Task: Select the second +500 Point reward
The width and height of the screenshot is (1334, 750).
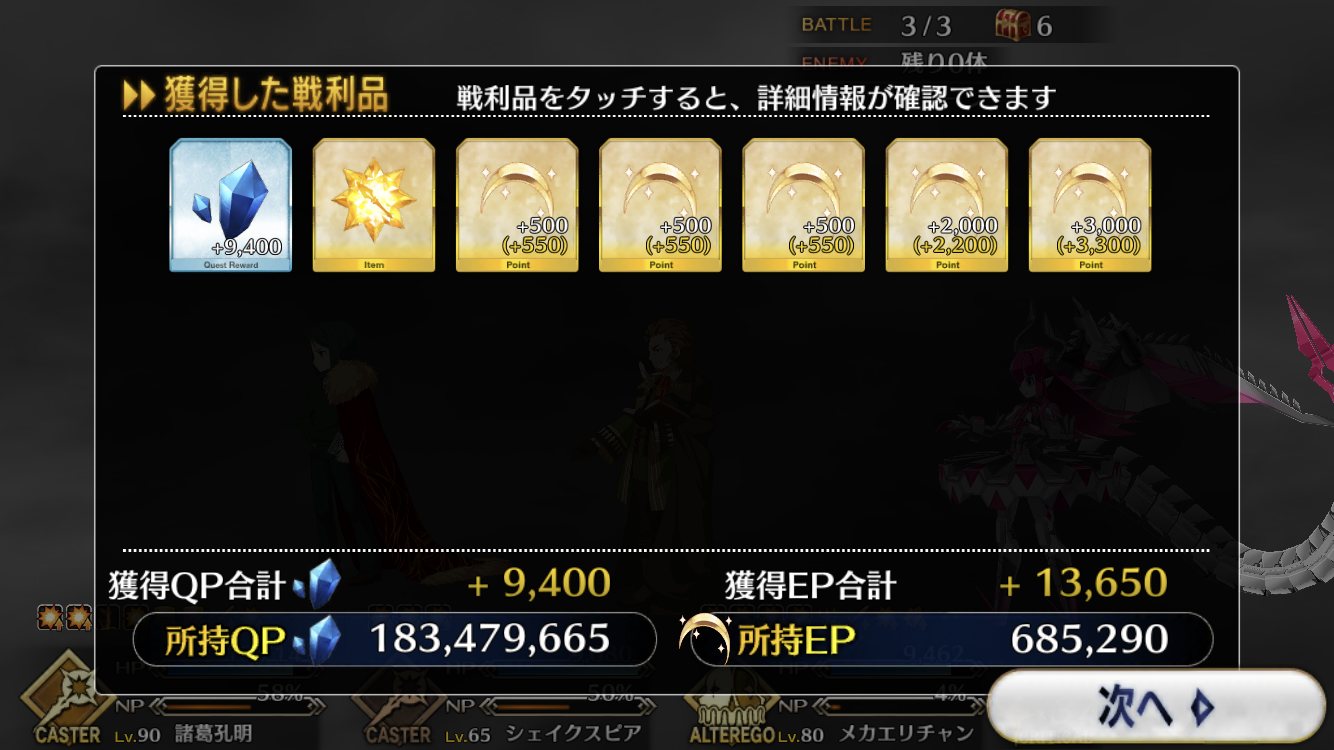Action: pos(660,205)
